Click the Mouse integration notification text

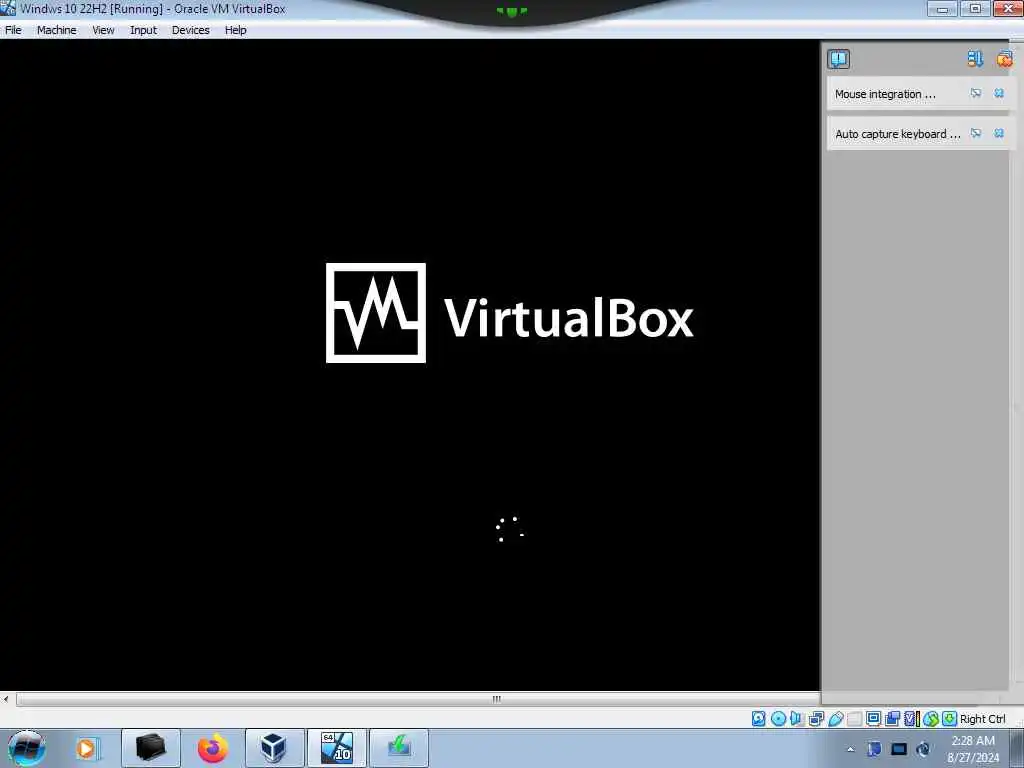pos(885,94)
